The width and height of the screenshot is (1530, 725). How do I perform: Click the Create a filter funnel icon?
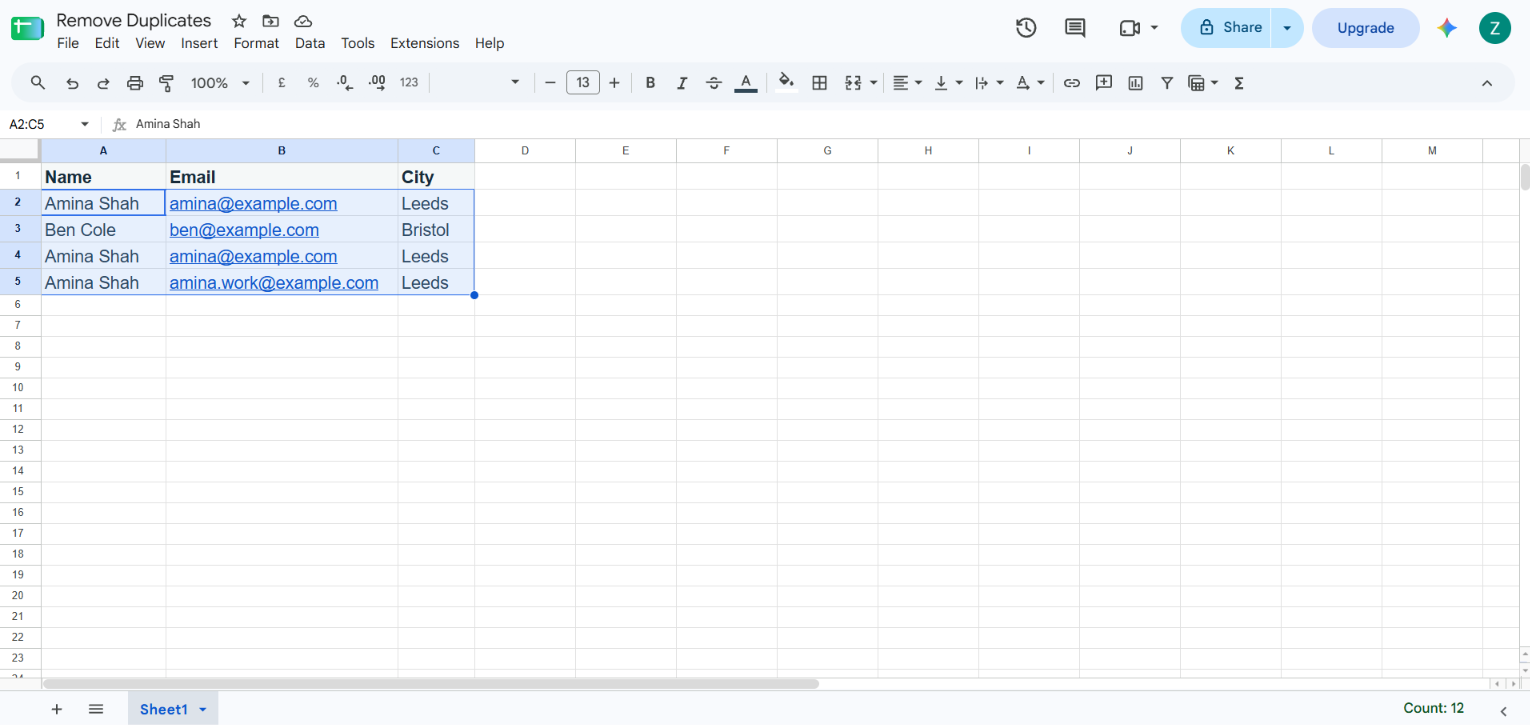pyautogui.click(x=1167, y=83)
